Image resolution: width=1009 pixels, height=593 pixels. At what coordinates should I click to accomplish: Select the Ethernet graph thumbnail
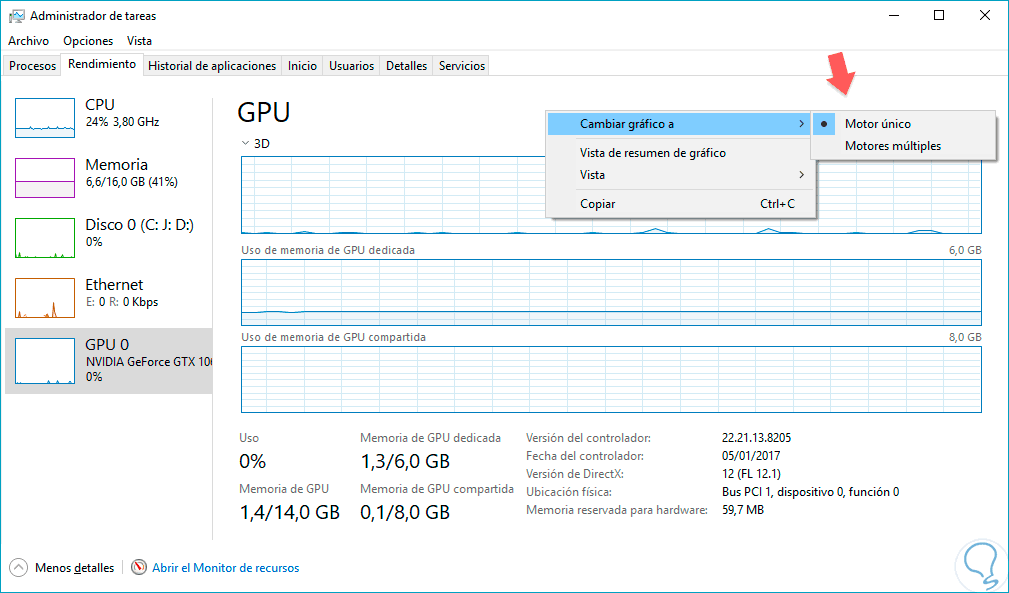click(x=45, y=297)
